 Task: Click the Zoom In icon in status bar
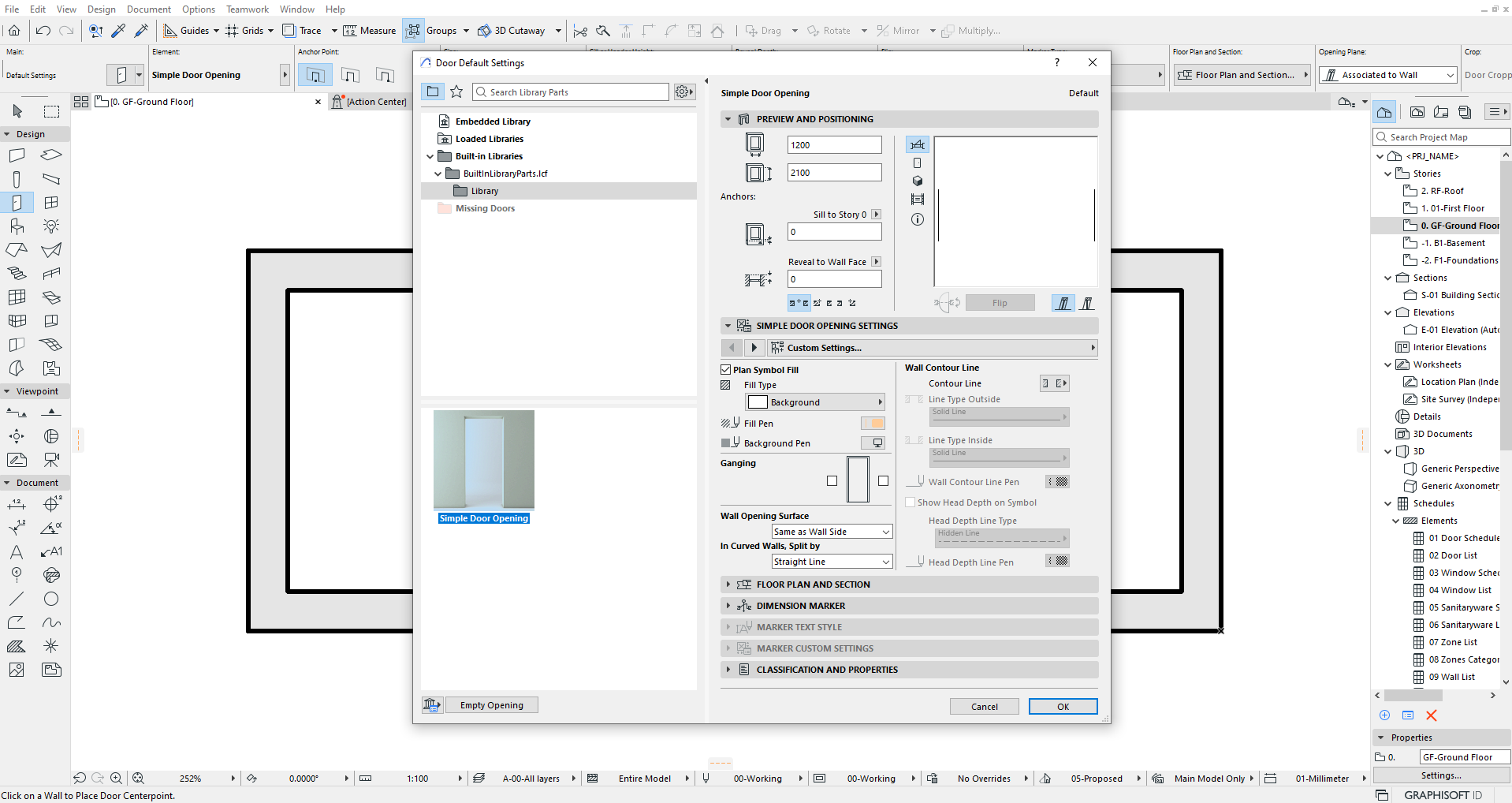tap(117, 778)
